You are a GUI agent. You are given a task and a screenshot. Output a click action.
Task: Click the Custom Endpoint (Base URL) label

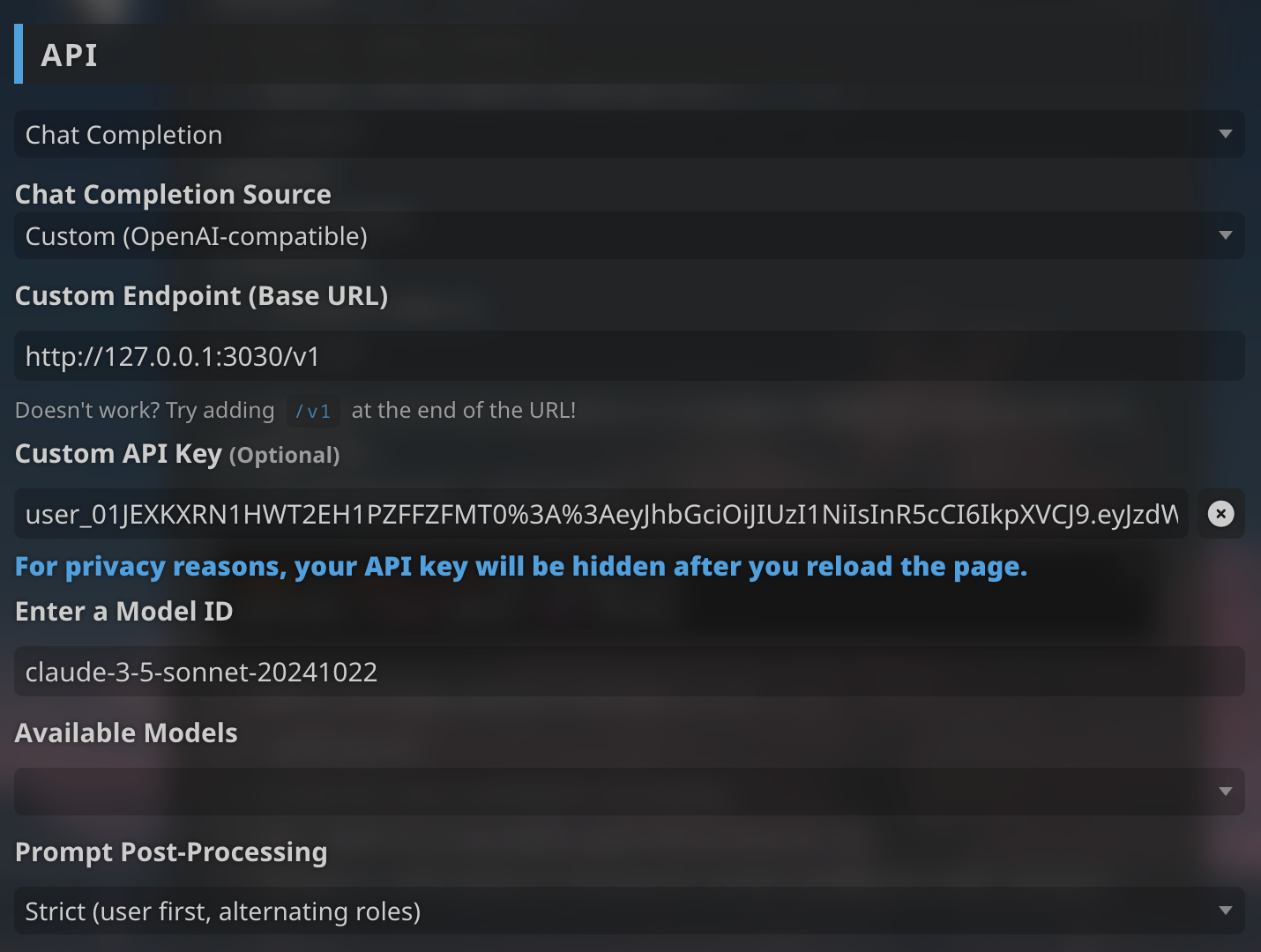tap(201, 295)
